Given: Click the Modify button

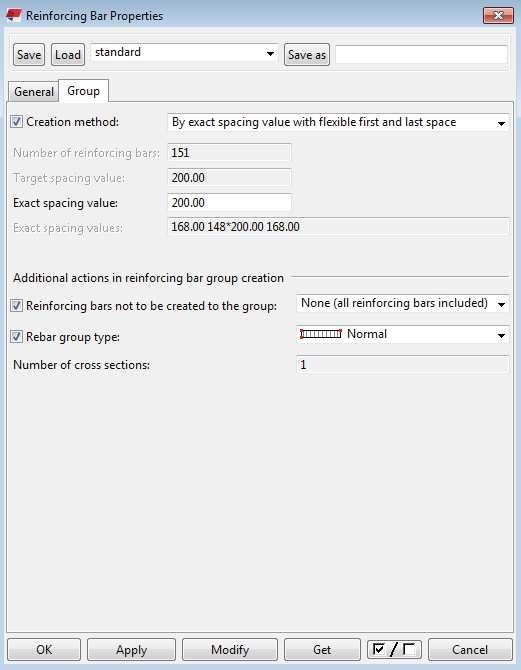Looking at the screenshot, I should (230, 649).
